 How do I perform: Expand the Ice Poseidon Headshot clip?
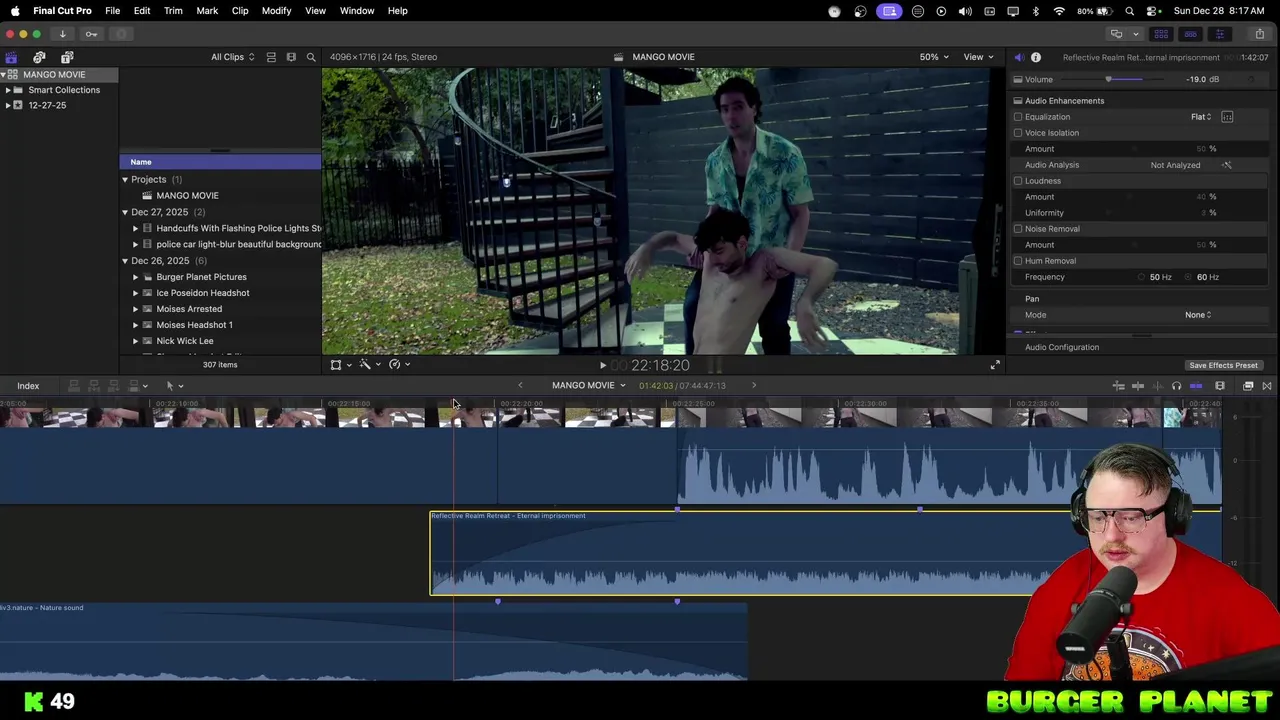tap(136, 293)
